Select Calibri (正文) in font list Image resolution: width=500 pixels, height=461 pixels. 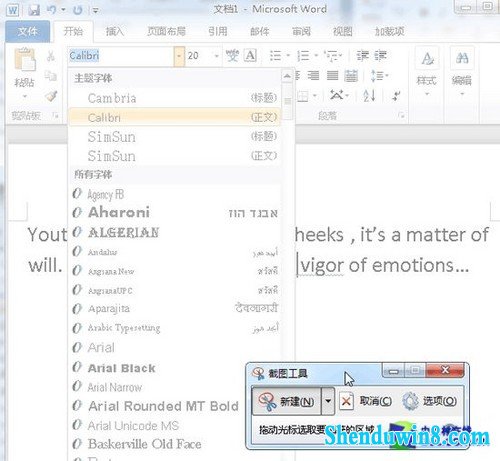[x=175, y=117]
